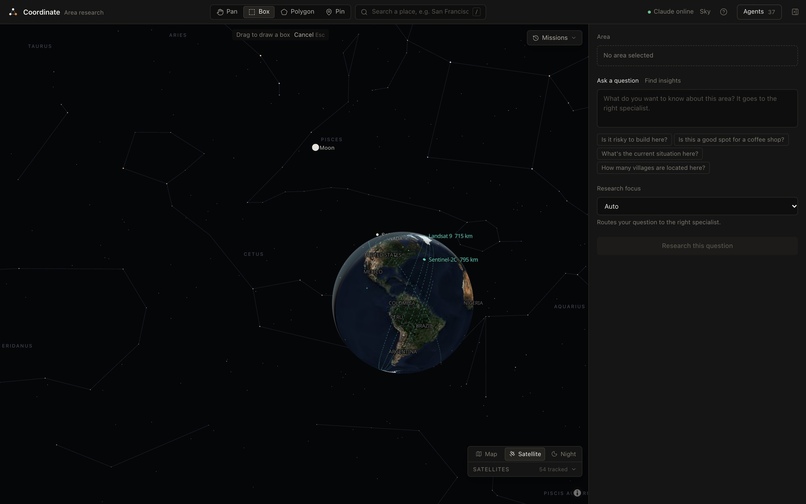Select the Pan tool

pyautogui.click(x=227, y=12)
